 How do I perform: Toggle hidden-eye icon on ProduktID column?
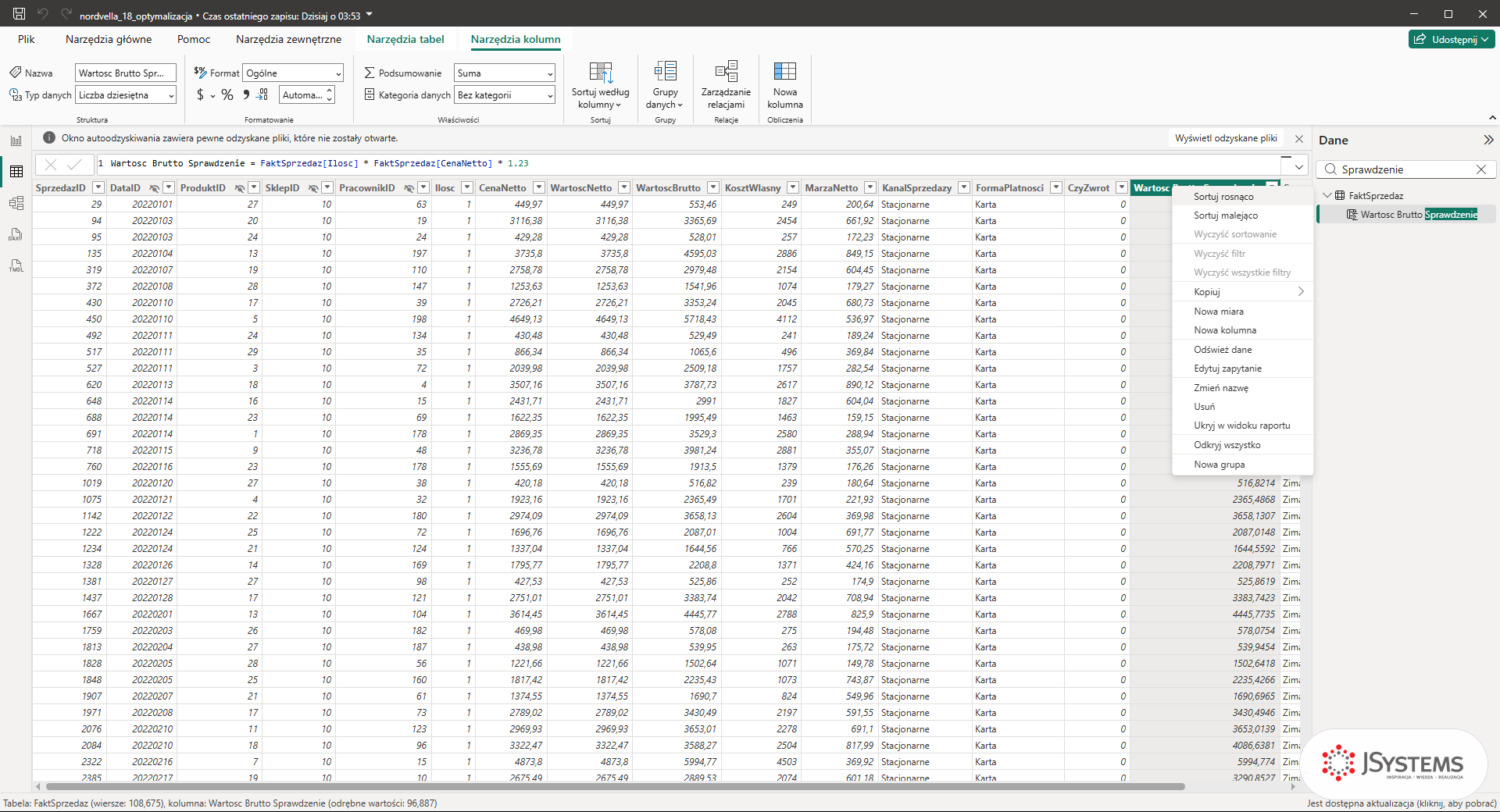[x=240, y=188]
